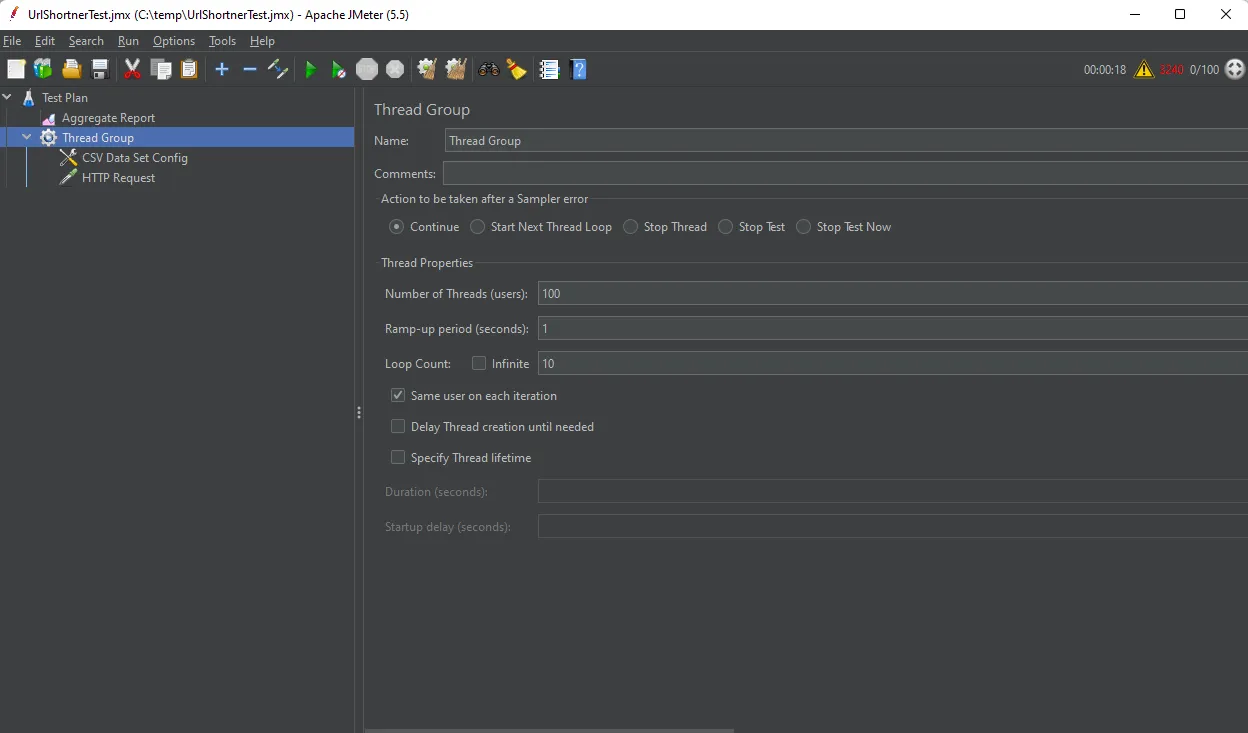This screenshot has width=1248, height=733.
Task: Enable the Infinite loop checkbox
Action: [479, 363]
